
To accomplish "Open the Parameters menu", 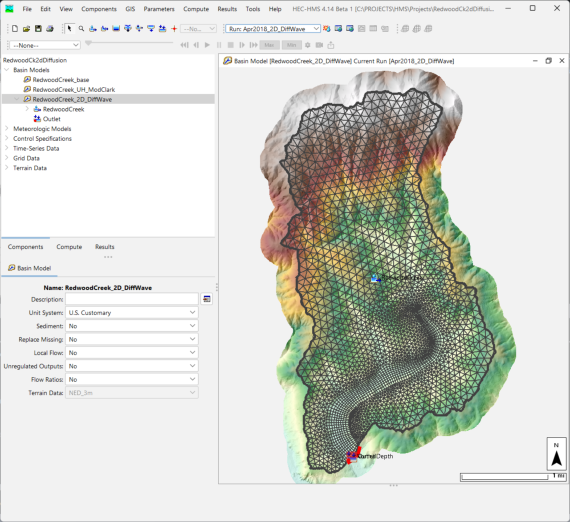I will coord(159,9).
